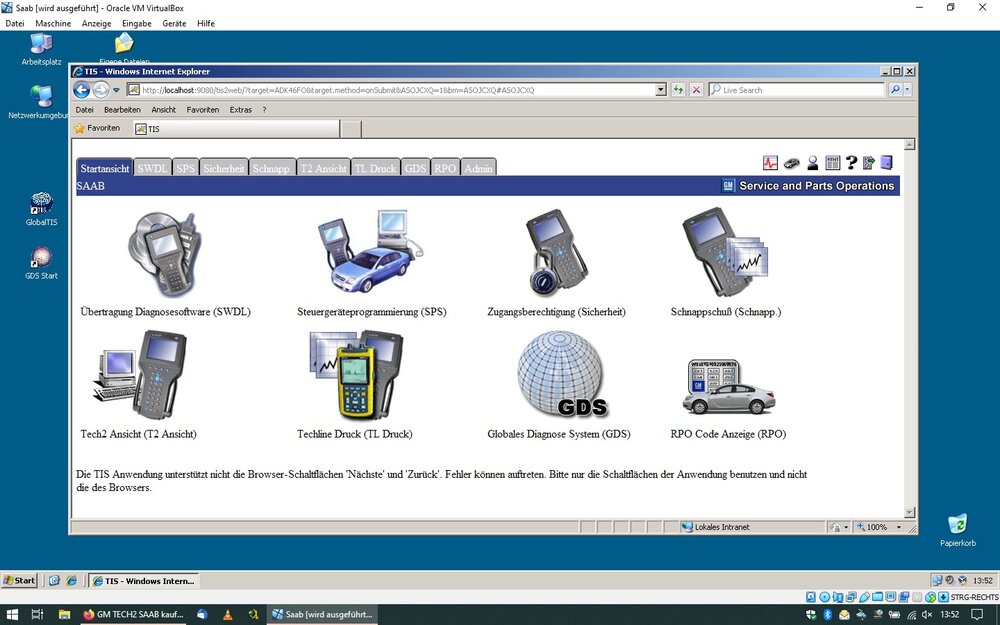Open the Ansicht menu in IE menu bar

[x=163, y=110]
